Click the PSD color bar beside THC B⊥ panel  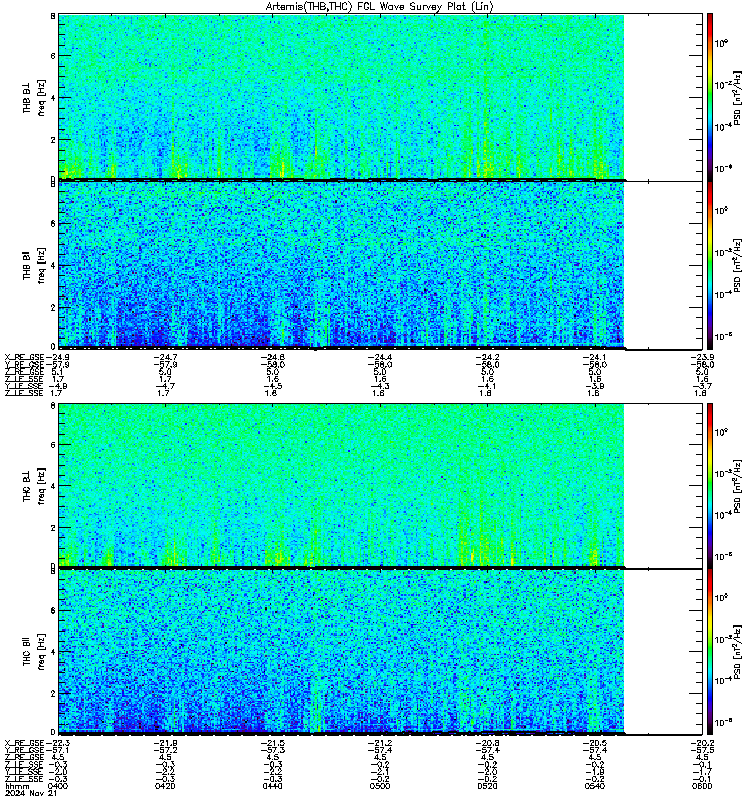(x=710, y=485)
